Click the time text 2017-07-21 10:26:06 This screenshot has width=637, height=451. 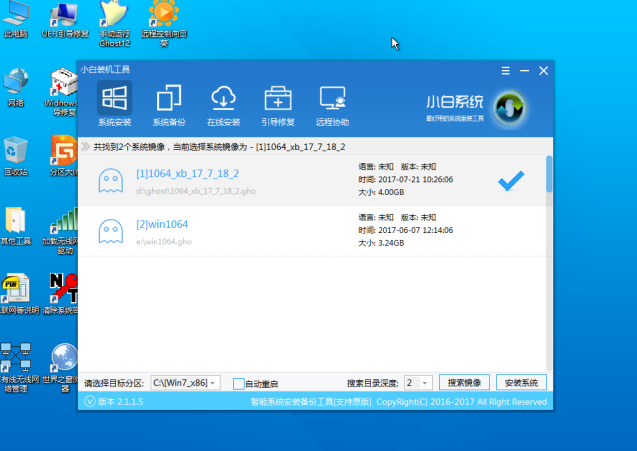click(416, 180)
